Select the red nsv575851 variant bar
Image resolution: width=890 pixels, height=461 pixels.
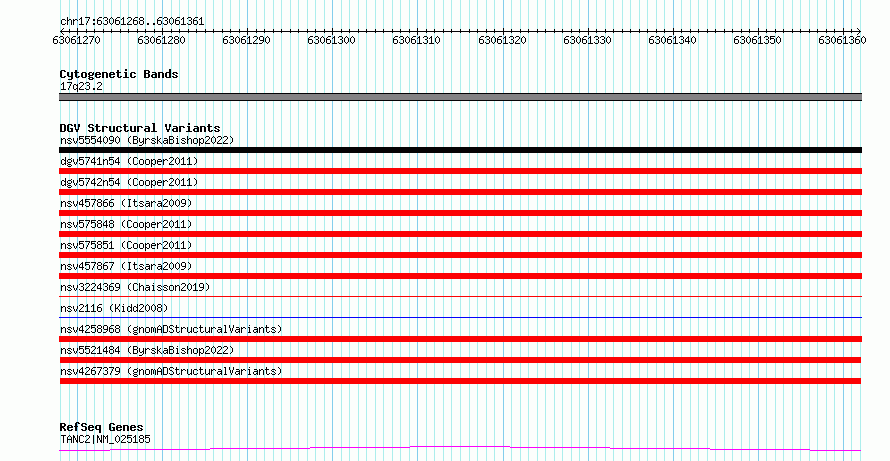(x=460, y=255)
